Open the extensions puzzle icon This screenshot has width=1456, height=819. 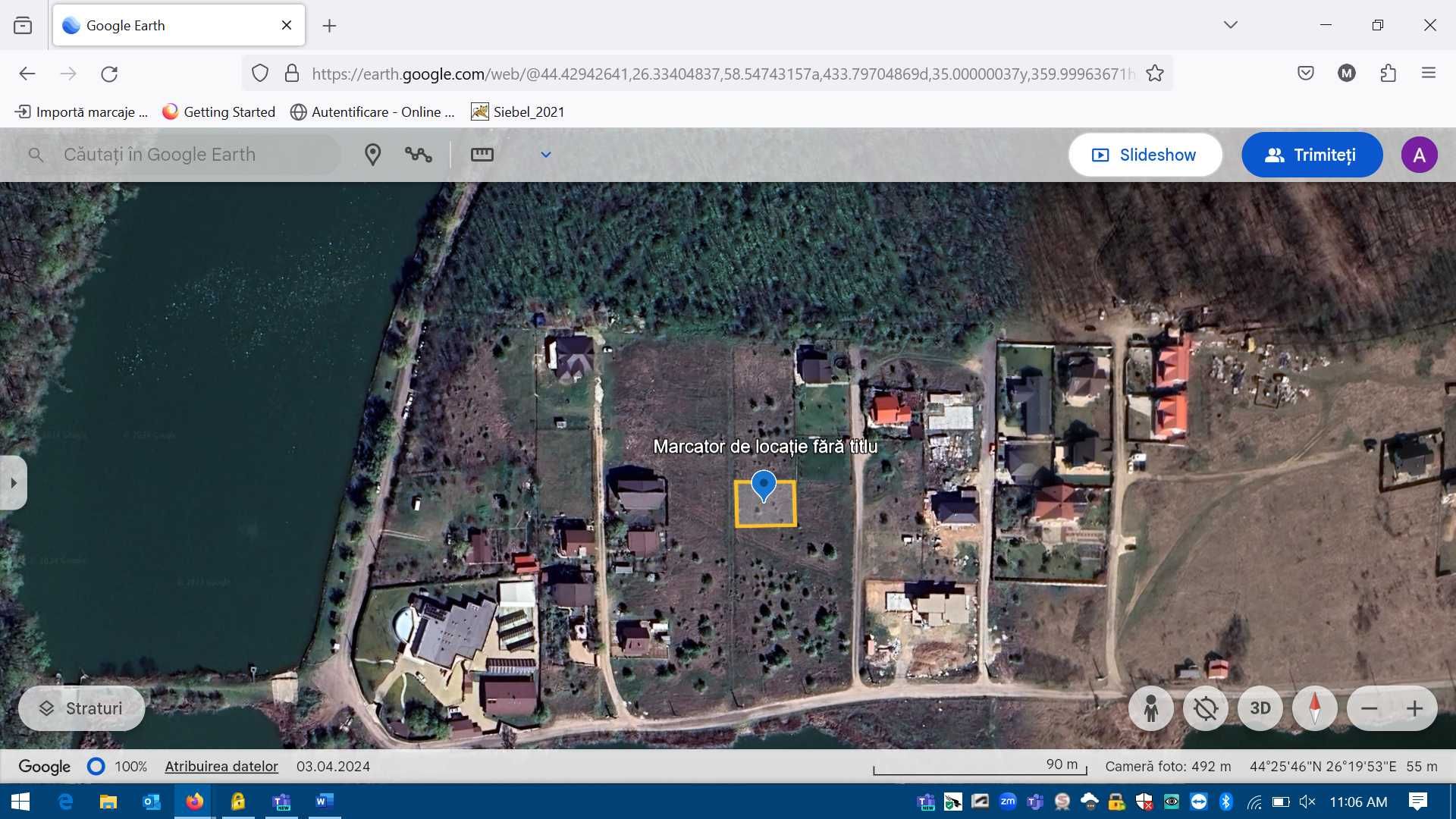click(x=1389, y=74)
